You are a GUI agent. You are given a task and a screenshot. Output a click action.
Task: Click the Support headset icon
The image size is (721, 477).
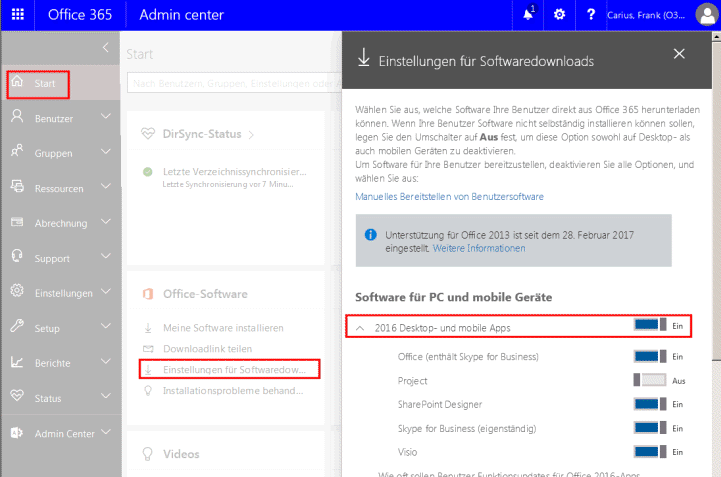[x=17, y=256]
